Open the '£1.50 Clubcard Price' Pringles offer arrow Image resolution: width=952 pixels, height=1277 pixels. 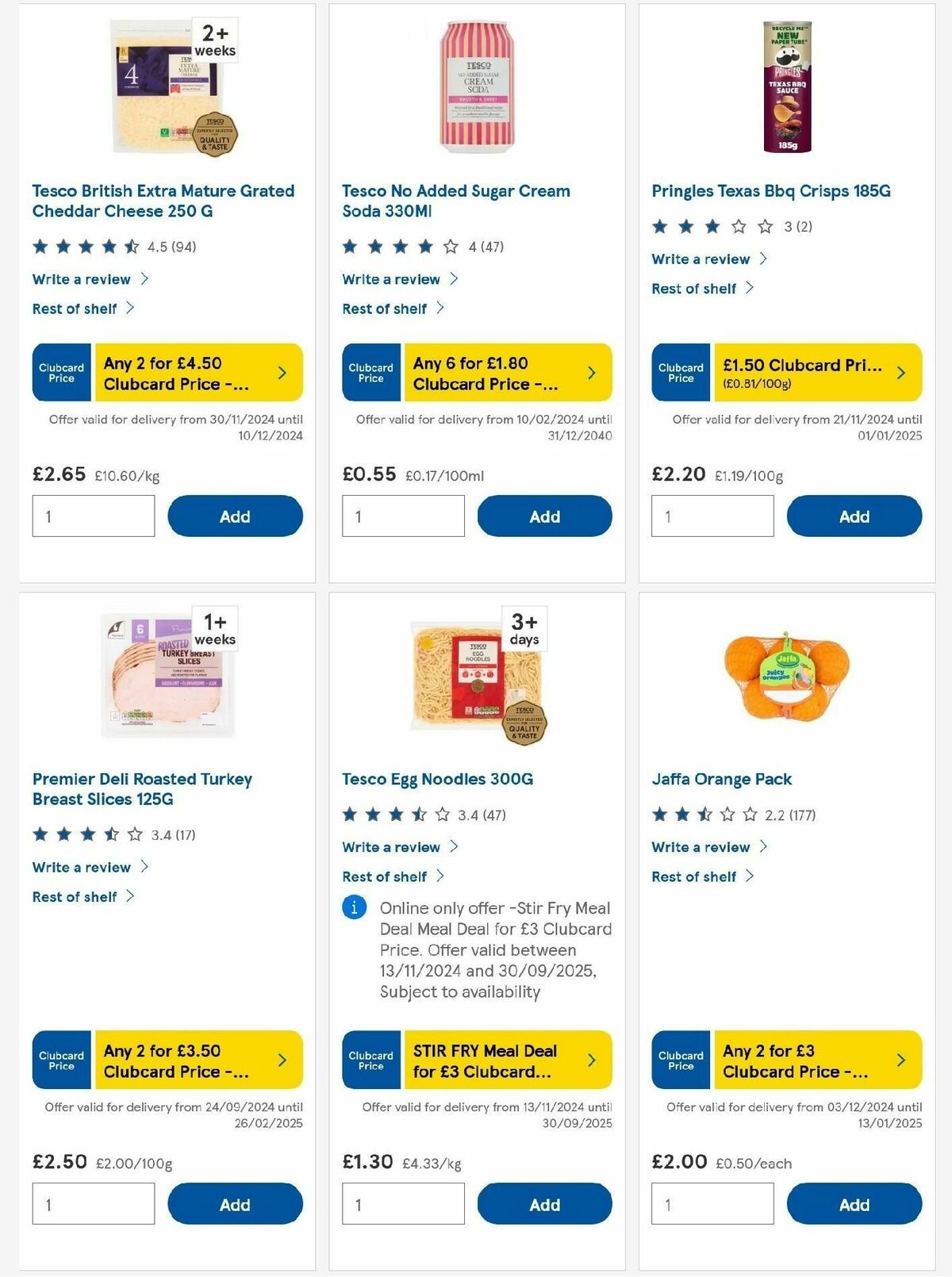click(x=900, y=372)
